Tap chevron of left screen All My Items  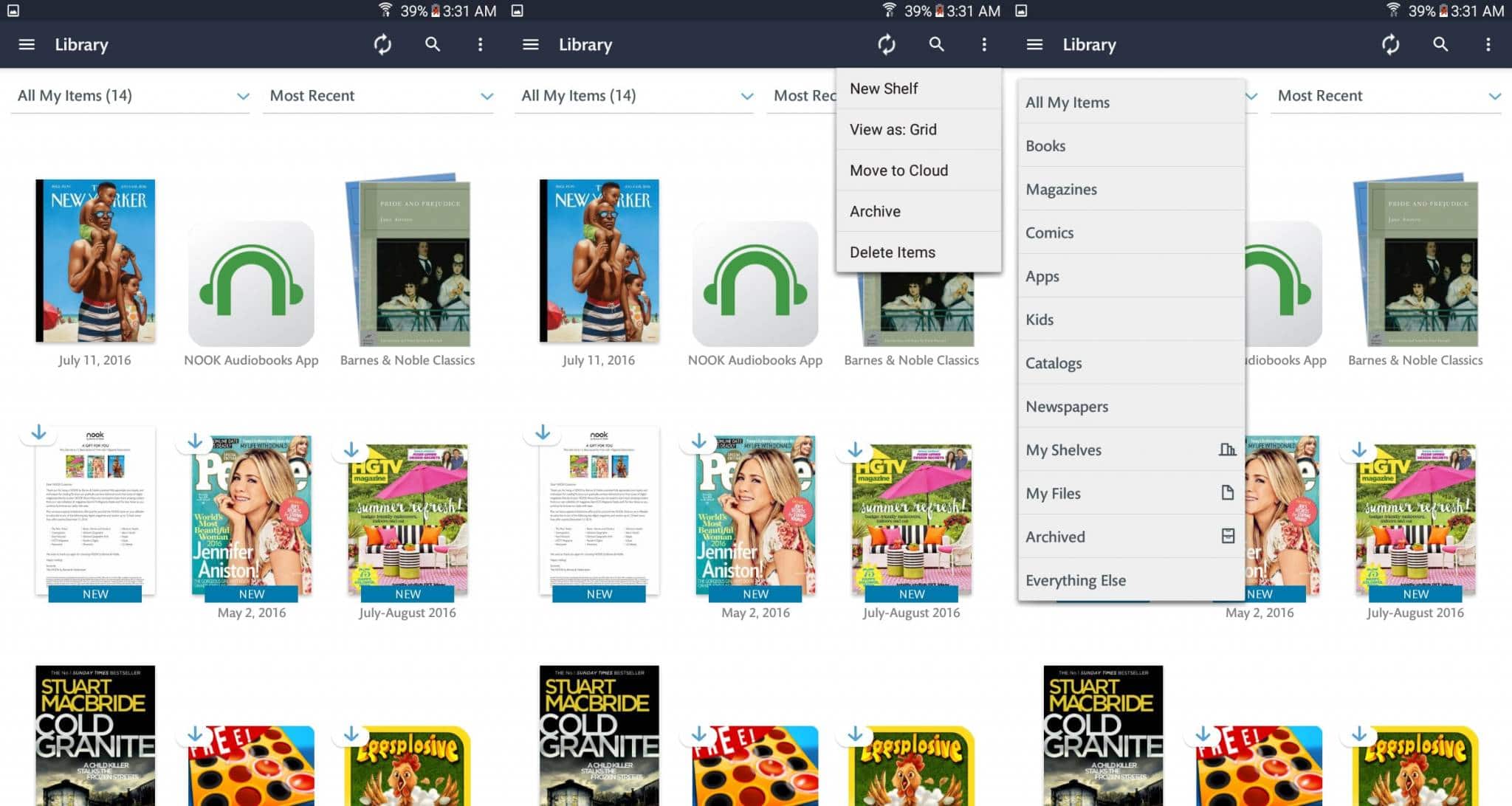[243, 97]
